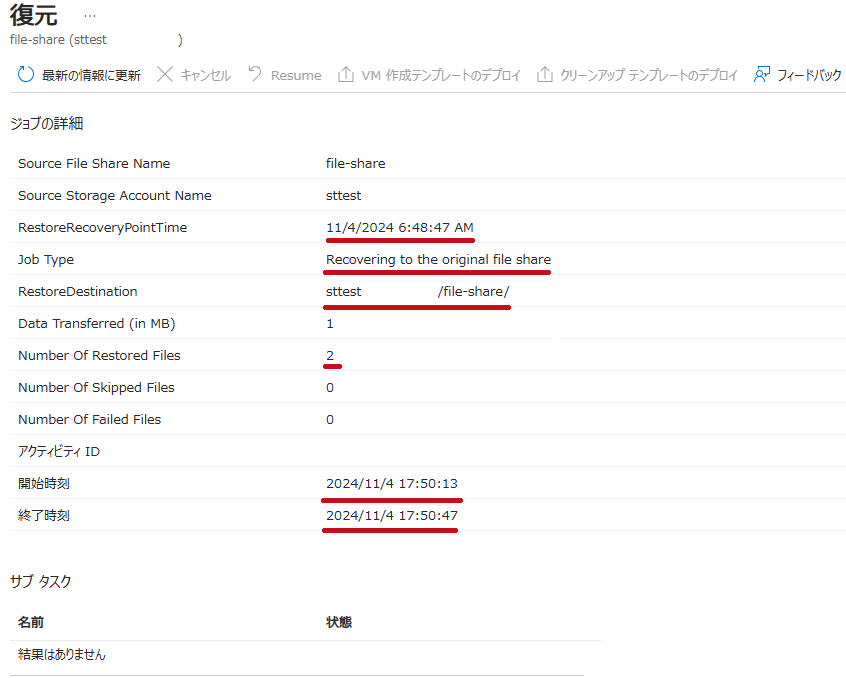Click the cleanup template deploy upload icon
The width and height of the screenshot is (846, 678).
click(544, 74)
